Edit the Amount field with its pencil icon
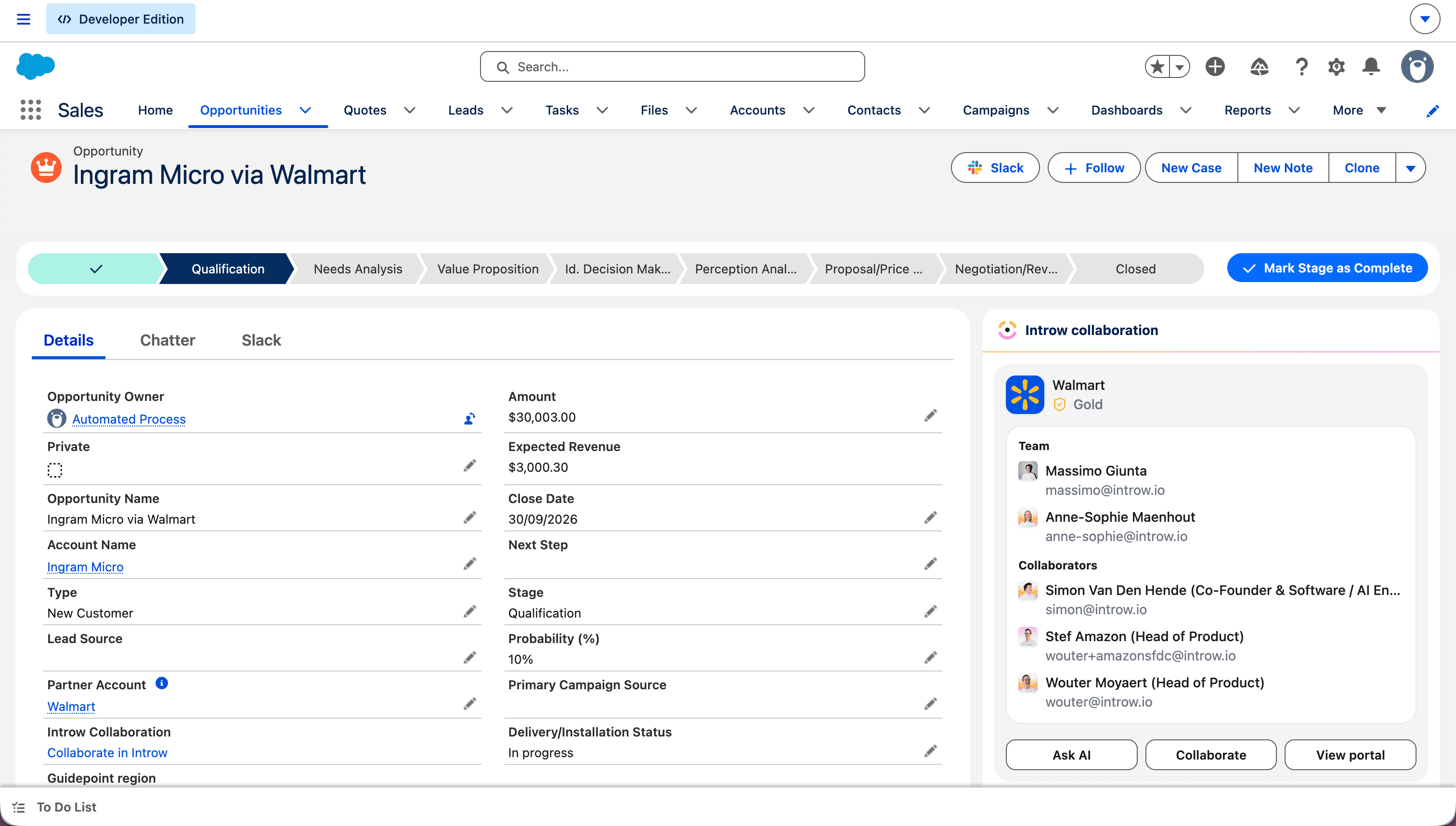1456x826 pixels. 931,416
